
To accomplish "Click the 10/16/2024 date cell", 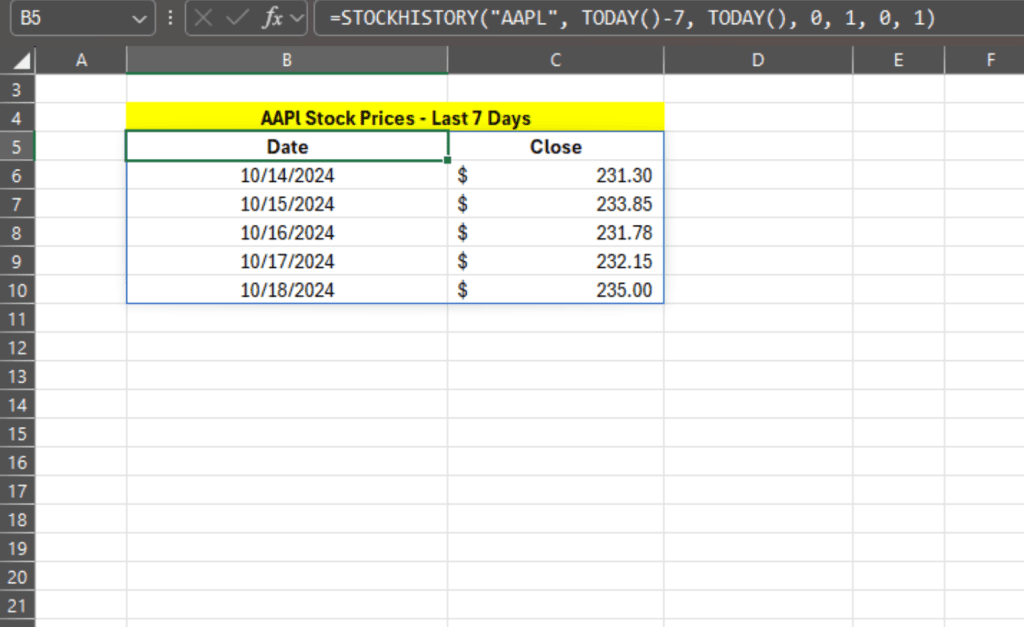I will tap(287, 233).
